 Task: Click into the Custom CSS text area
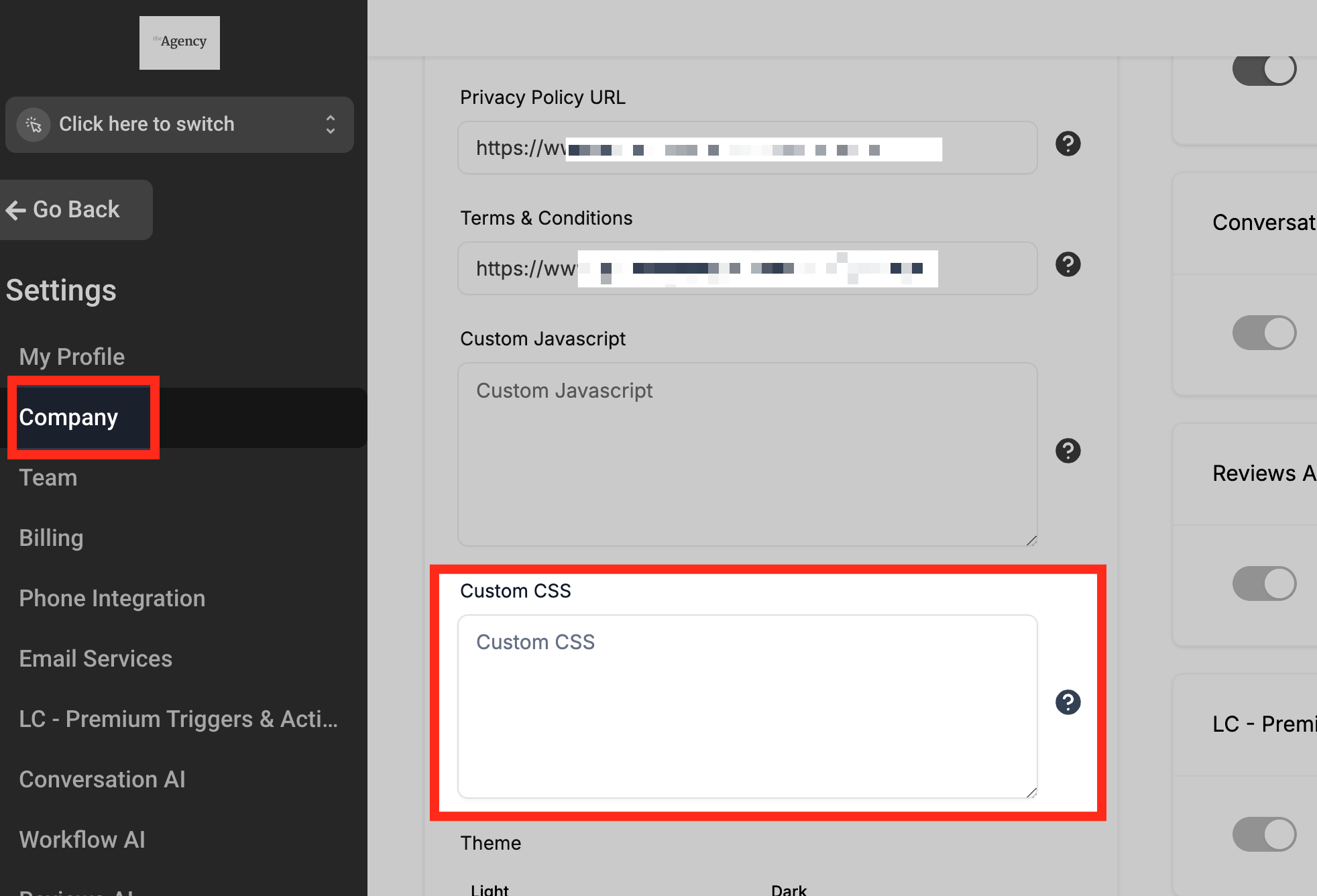(747, 706)
